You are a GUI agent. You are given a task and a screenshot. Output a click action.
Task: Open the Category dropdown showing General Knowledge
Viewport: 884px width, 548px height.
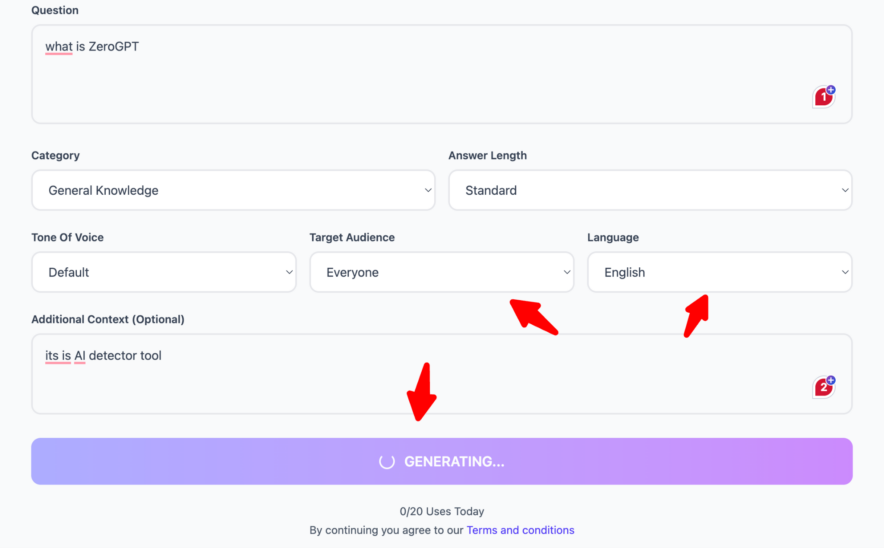click(x=233, y=190)
